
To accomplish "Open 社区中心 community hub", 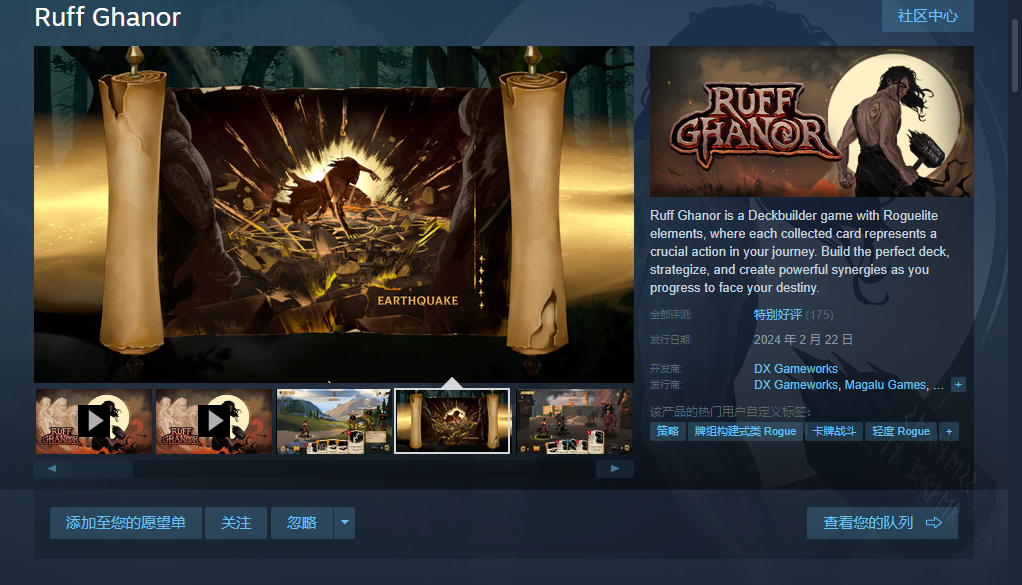I will click(927, 16).
